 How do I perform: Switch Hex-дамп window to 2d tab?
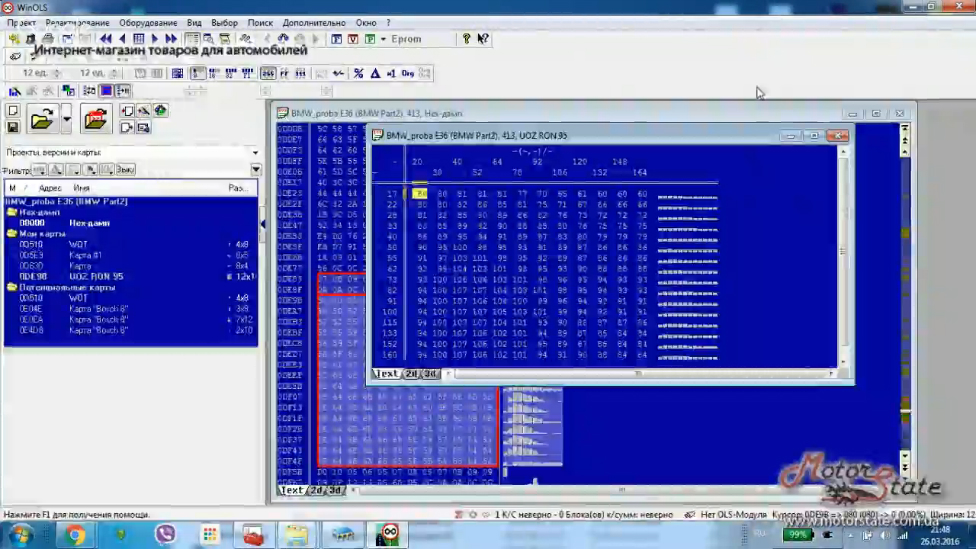click(x=317, y=490)
